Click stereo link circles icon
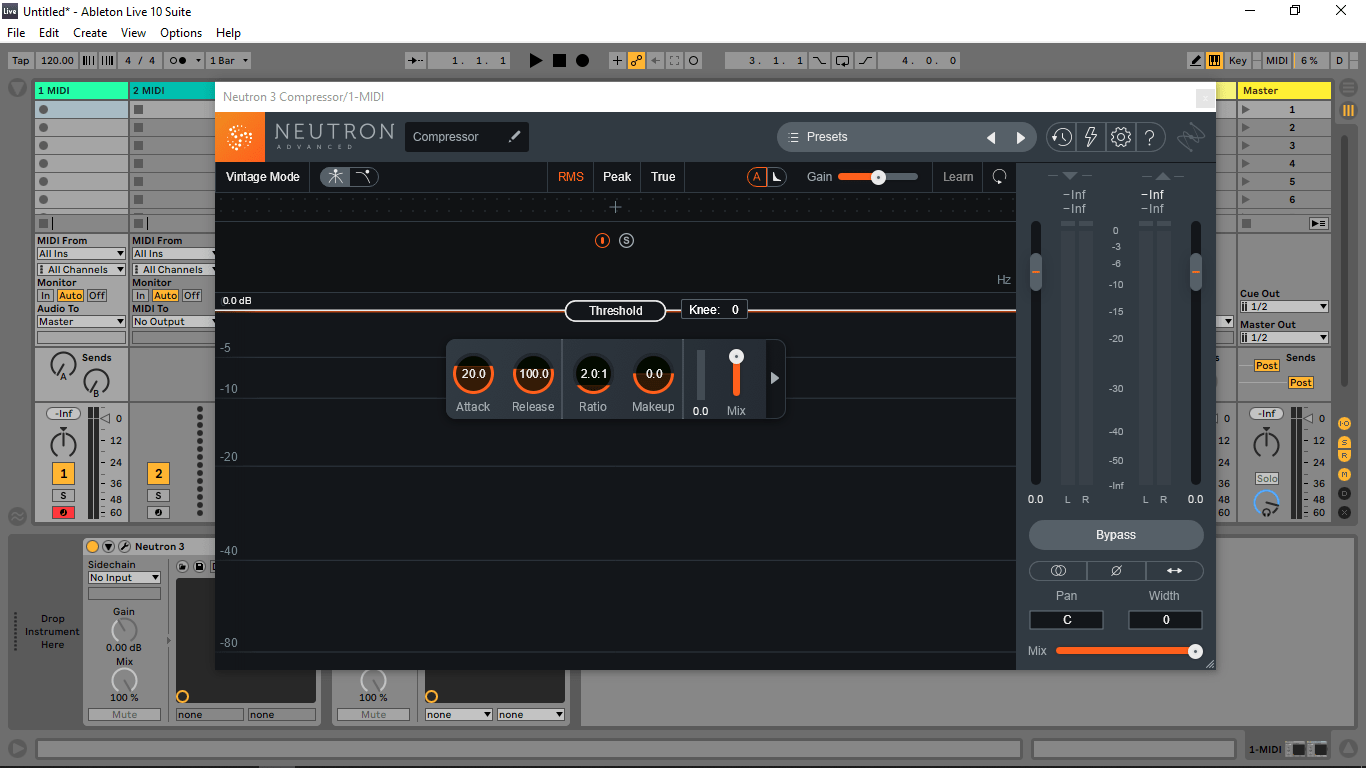The height and width of the screenshot is (768, 1366). (x=1058, y=571)
